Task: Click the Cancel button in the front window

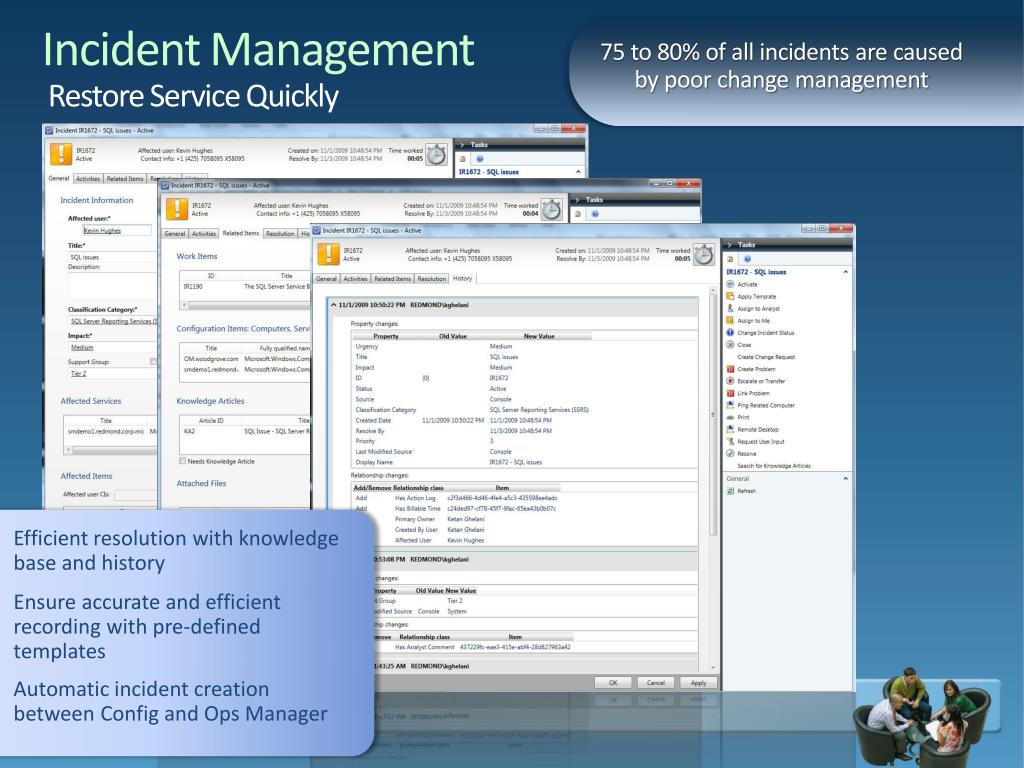Action: (656, 683)
